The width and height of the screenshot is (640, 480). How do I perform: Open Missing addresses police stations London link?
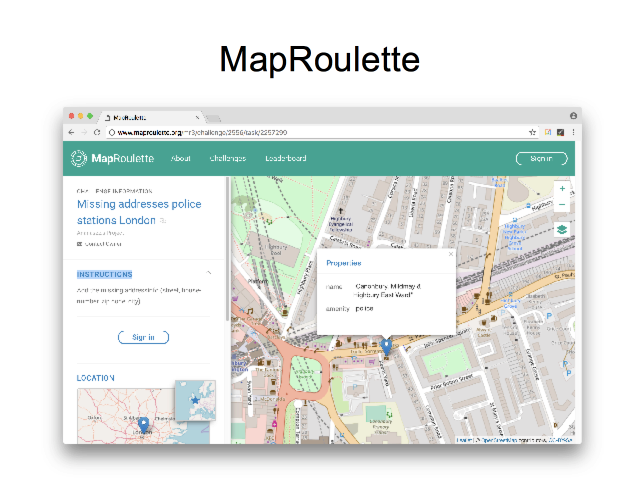[139, 212]
